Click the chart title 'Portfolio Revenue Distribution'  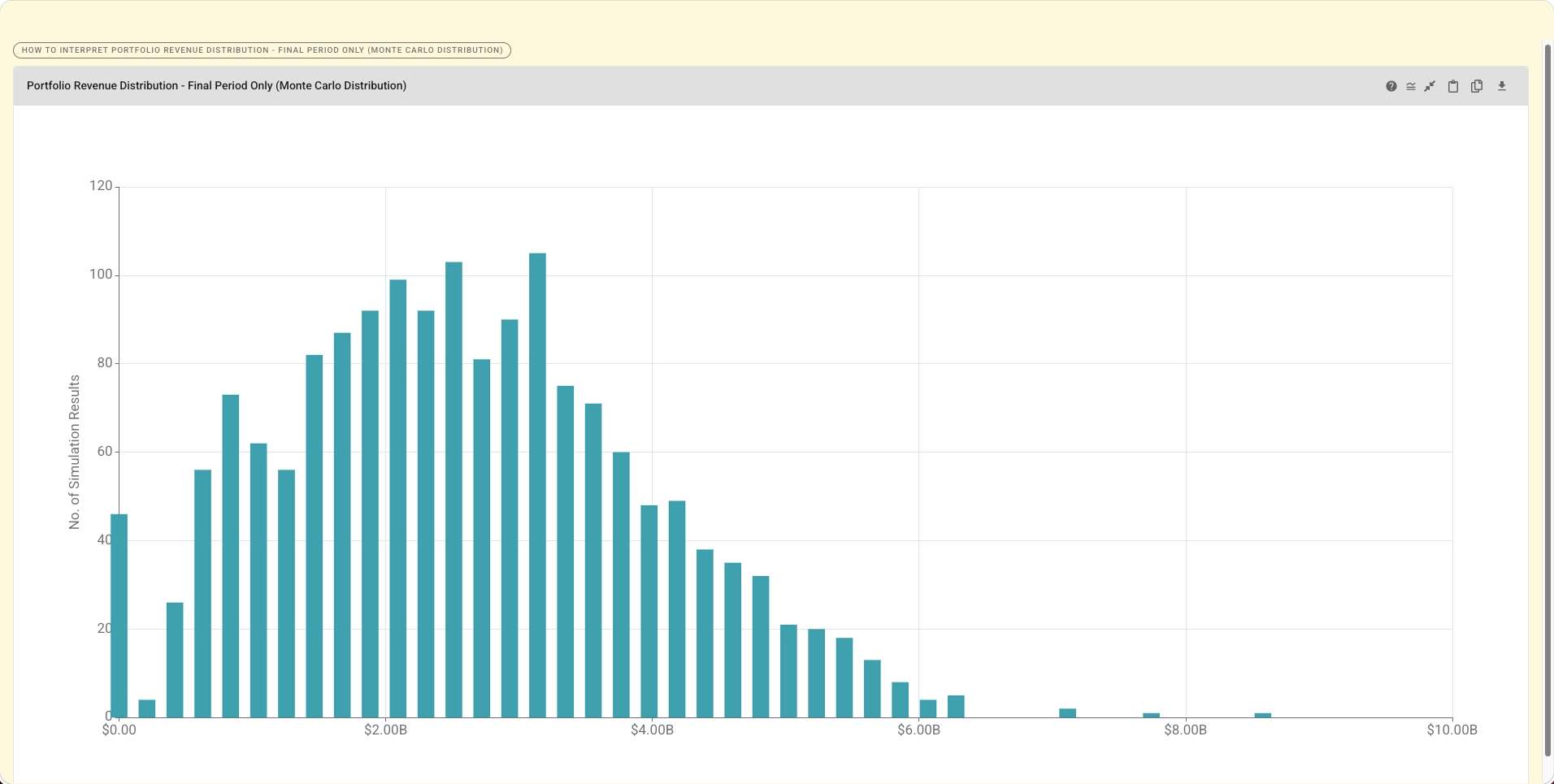216,86
